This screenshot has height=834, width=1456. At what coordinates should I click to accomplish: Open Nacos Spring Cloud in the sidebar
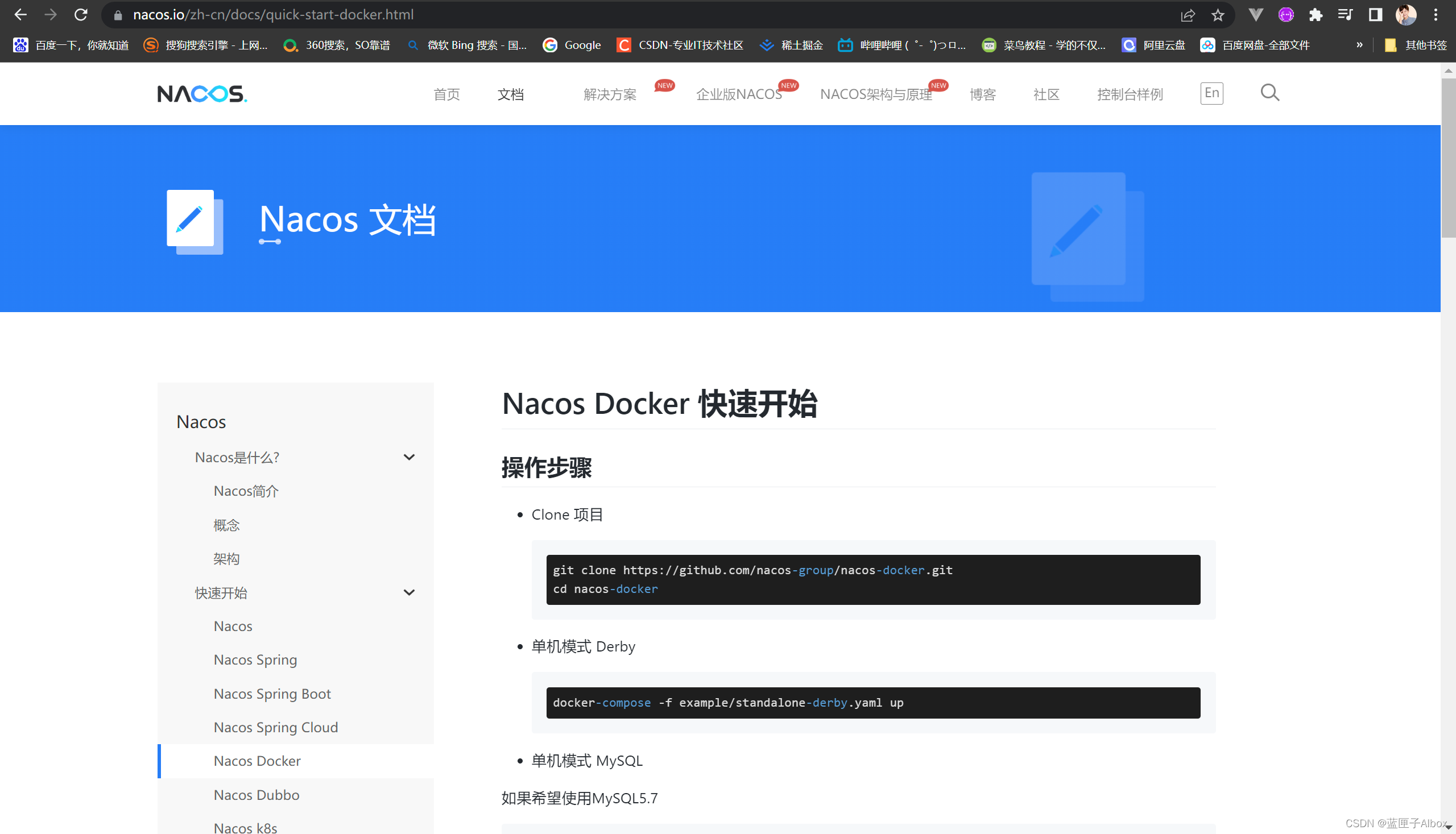click(x=276, y=728)
